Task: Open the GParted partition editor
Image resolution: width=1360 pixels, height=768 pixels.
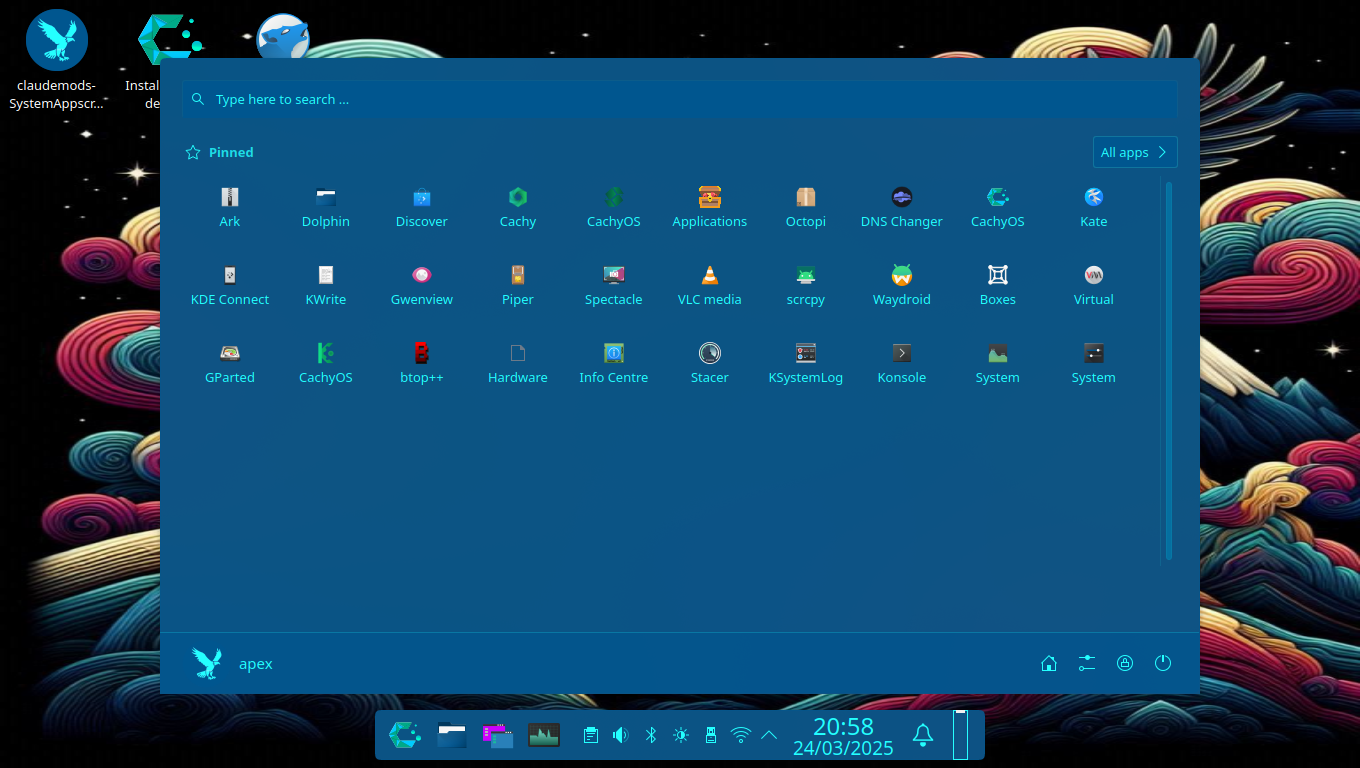Action: [230, 363]
